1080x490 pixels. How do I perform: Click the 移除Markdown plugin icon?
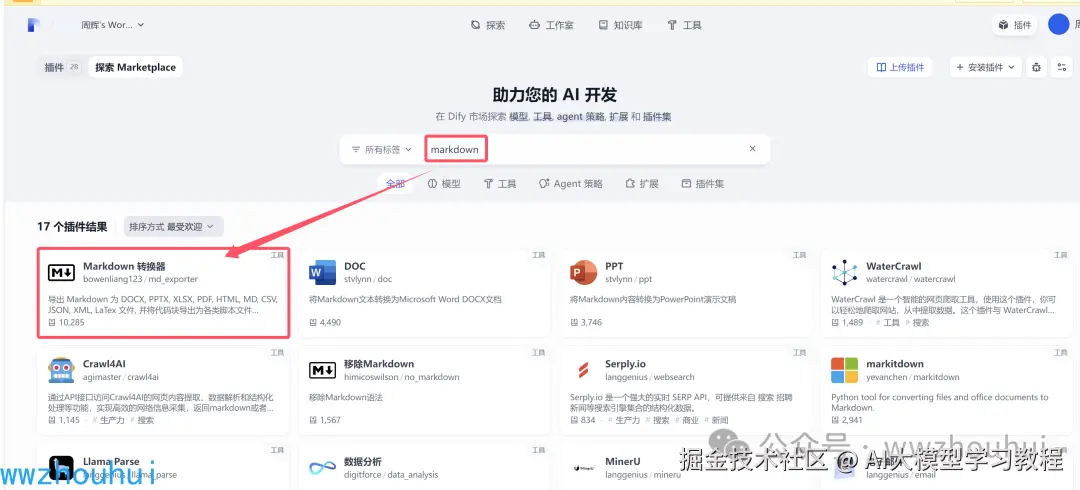[x=322, y=370]
